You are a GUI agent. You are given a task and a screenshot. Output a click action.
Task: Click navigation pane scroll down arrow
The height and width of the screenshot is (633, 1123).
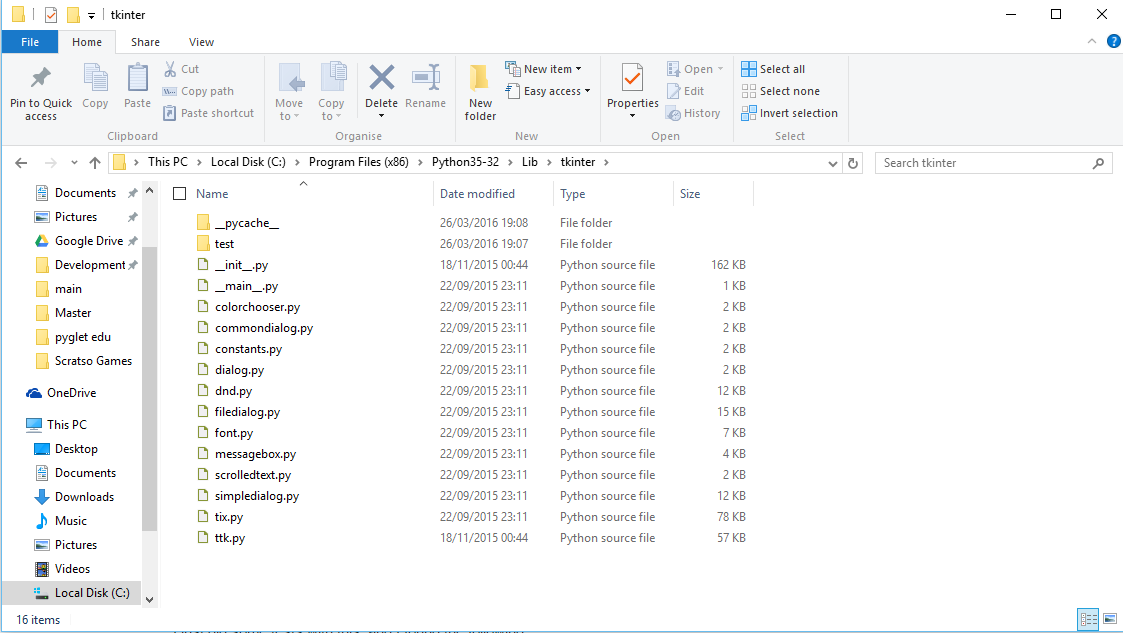[x=150, y=600]
